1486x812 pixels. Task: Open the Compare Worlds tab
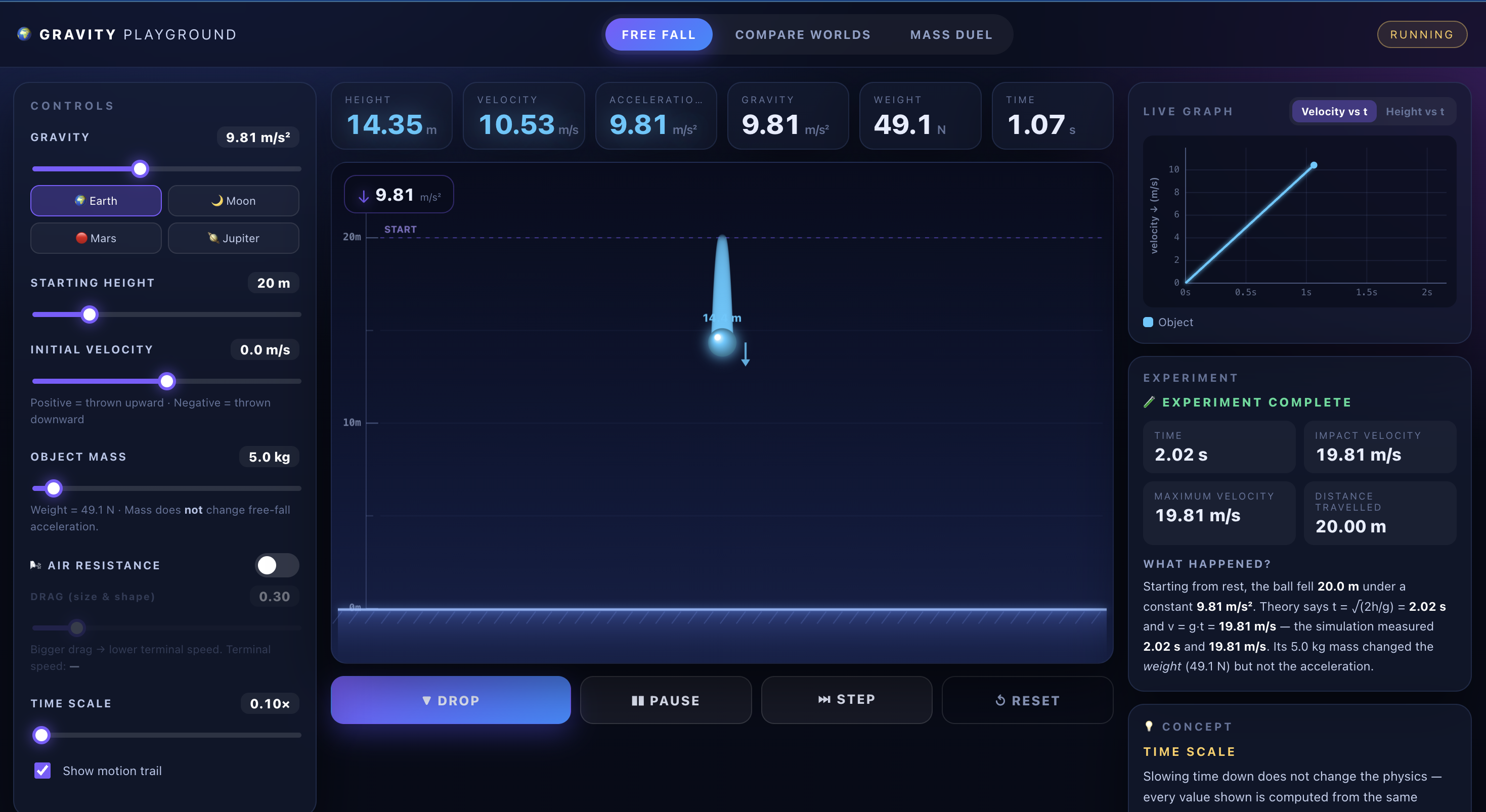802,34
